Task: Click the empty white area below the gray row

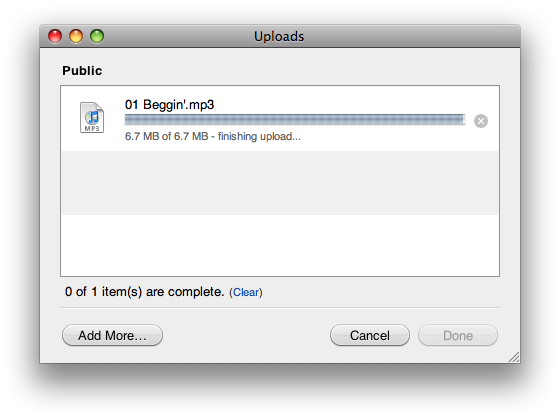Action: (x=280, y=245)
